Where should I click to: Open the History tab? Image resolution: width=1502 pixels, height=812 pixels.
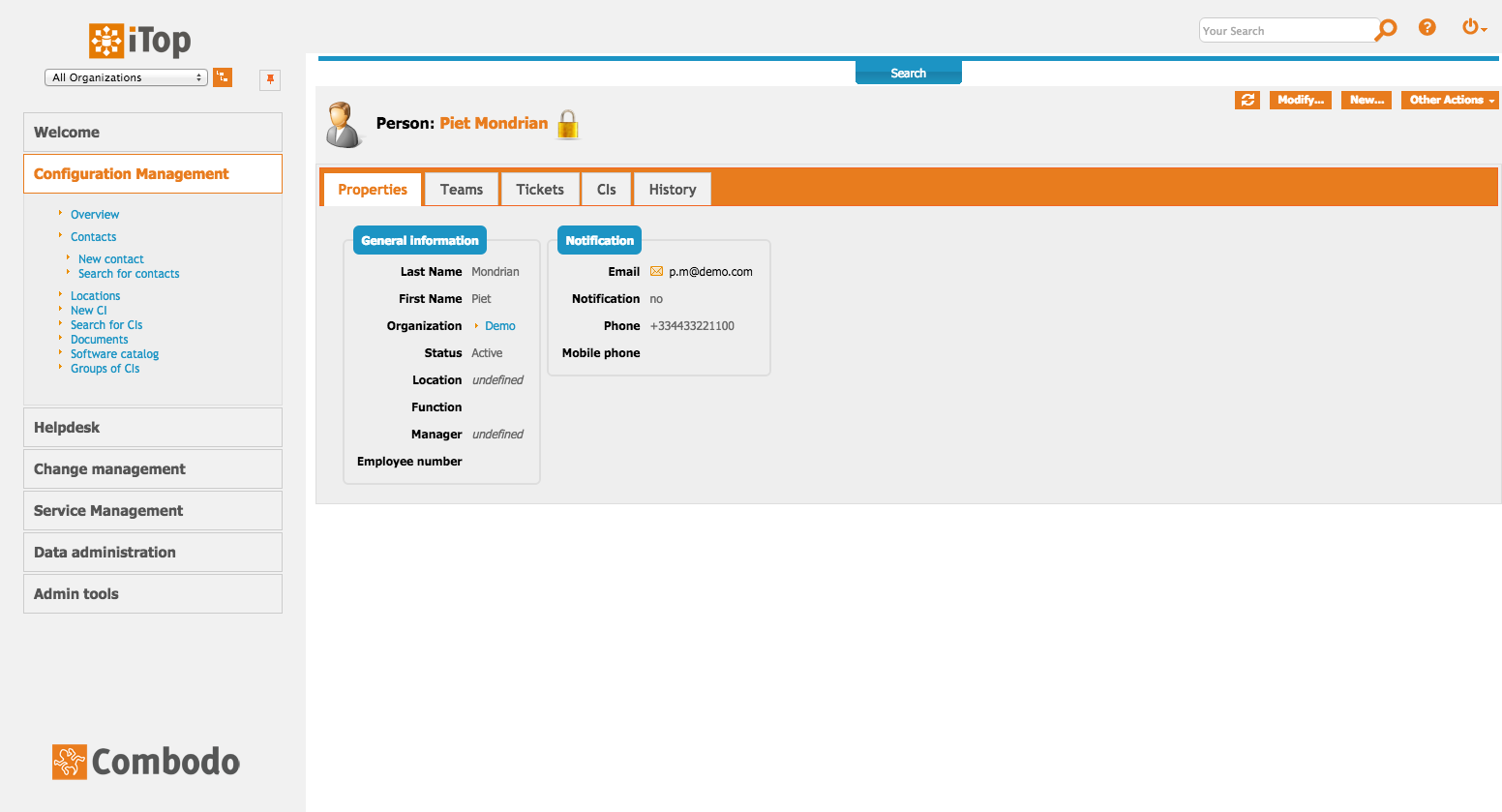pyautogui.click(x=672, y=190)
